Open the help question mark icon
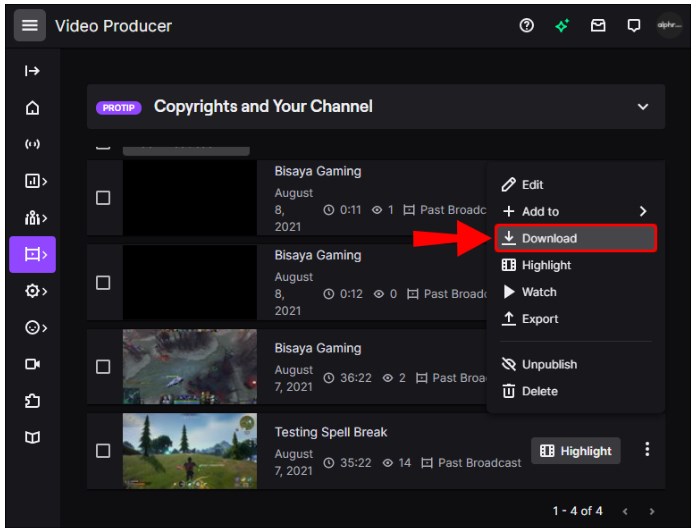 click(x=526, y=25)
